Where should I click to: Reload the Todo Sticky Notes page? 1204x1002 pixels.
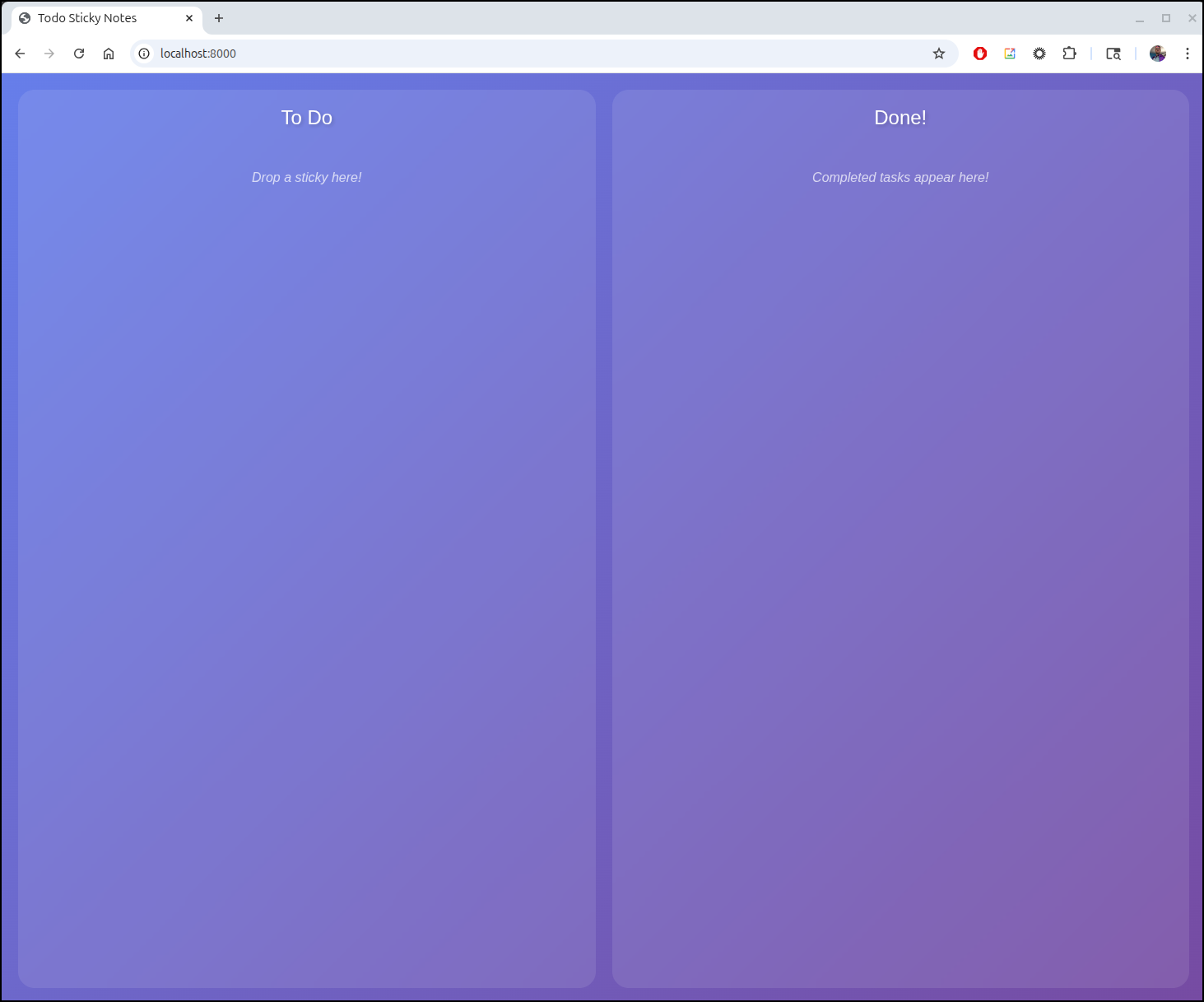pyautogui.click(x=79, y=53)
